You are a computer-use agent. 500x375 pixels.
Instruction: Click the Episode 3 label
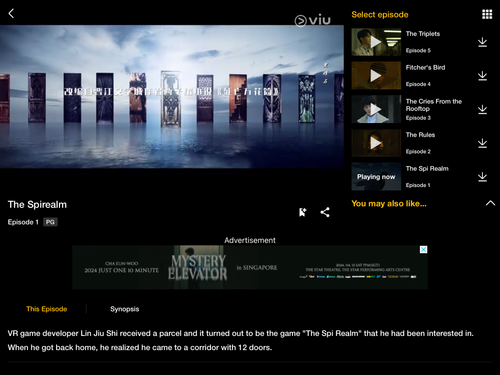pos(418,118)
